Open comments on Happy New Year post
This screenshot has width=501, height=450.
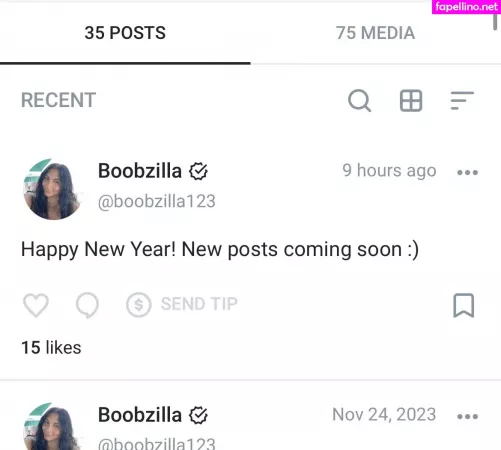pos(87,305)
